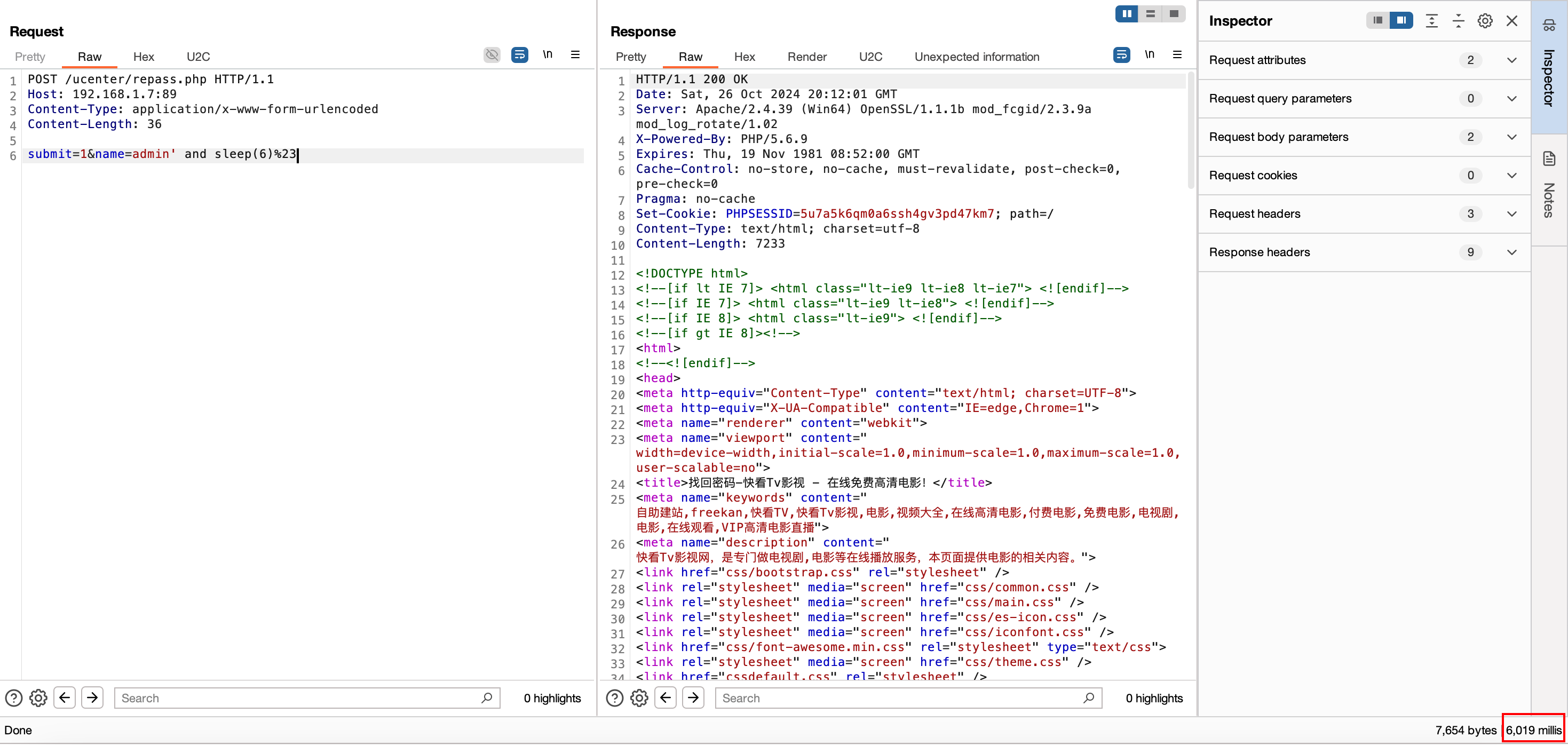Toggle show newlines \n in Request panel
This screenshot has width=1568, height=745.
(547, 55)
